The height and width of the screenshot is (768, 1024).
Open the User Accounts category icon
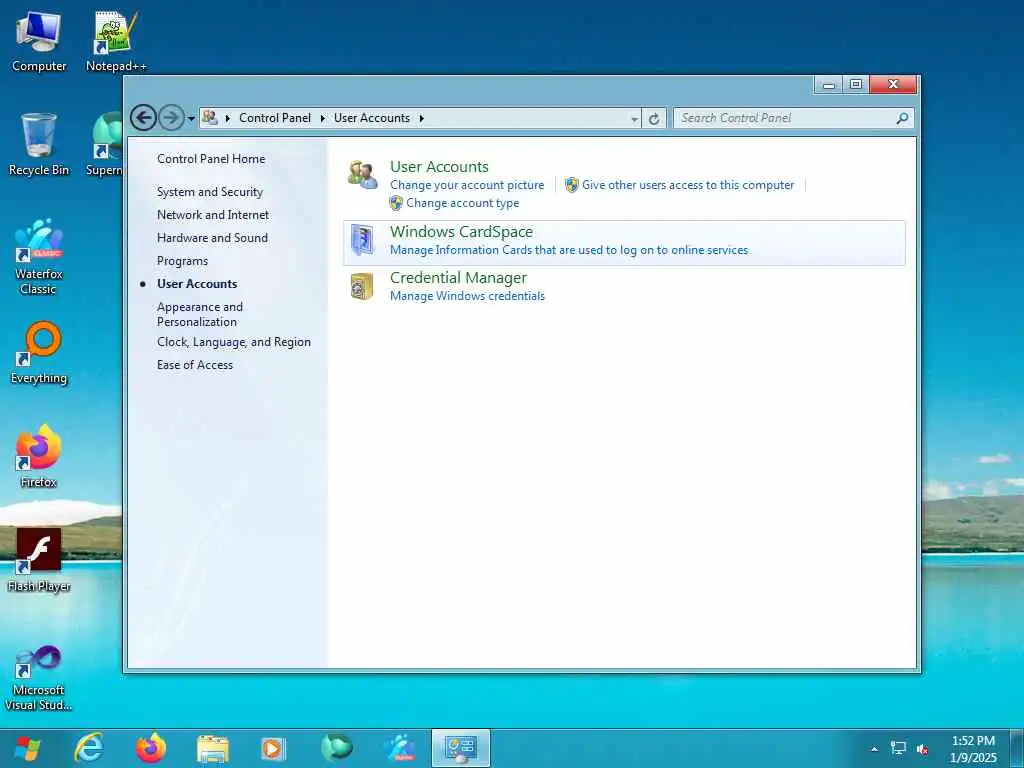coord(362,175)
